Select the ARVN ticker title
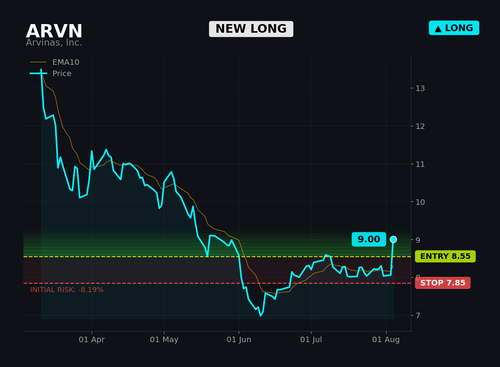The image size is (500, 367). pyautogui.click(x=54, y=31)
